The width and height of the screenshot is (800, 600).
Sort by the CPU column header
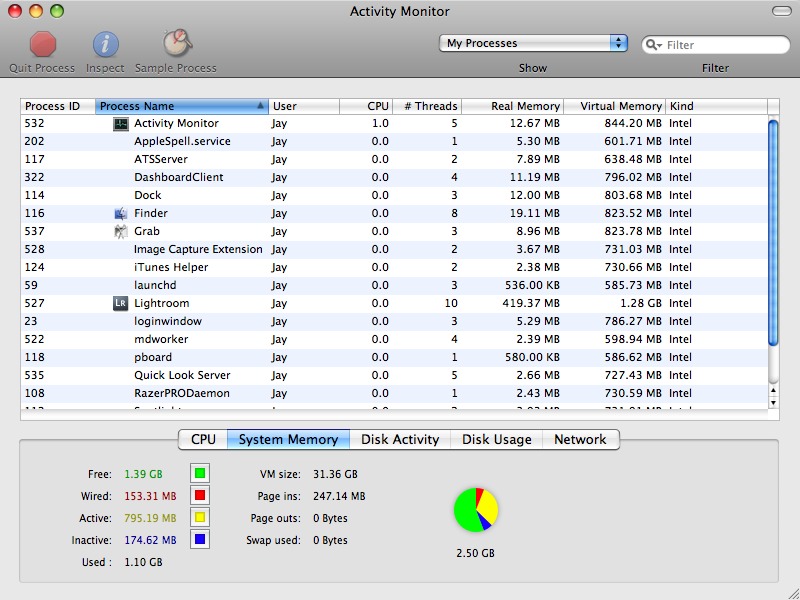coord(366,106)
